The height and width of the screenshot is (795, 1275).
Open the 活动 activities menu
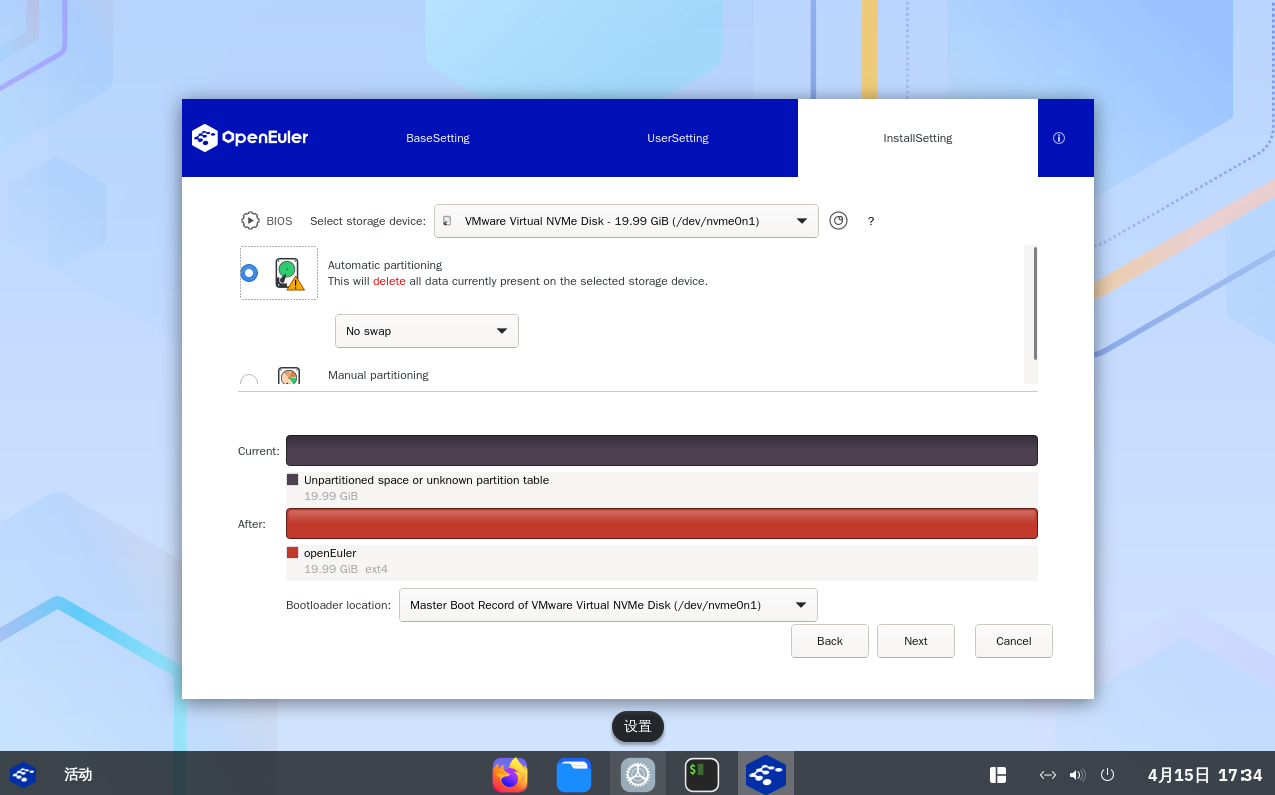(78, 775)
